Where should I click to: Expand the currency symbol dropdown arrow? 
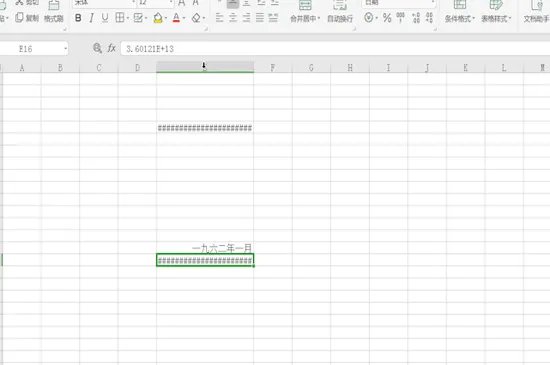click(376, 18)
